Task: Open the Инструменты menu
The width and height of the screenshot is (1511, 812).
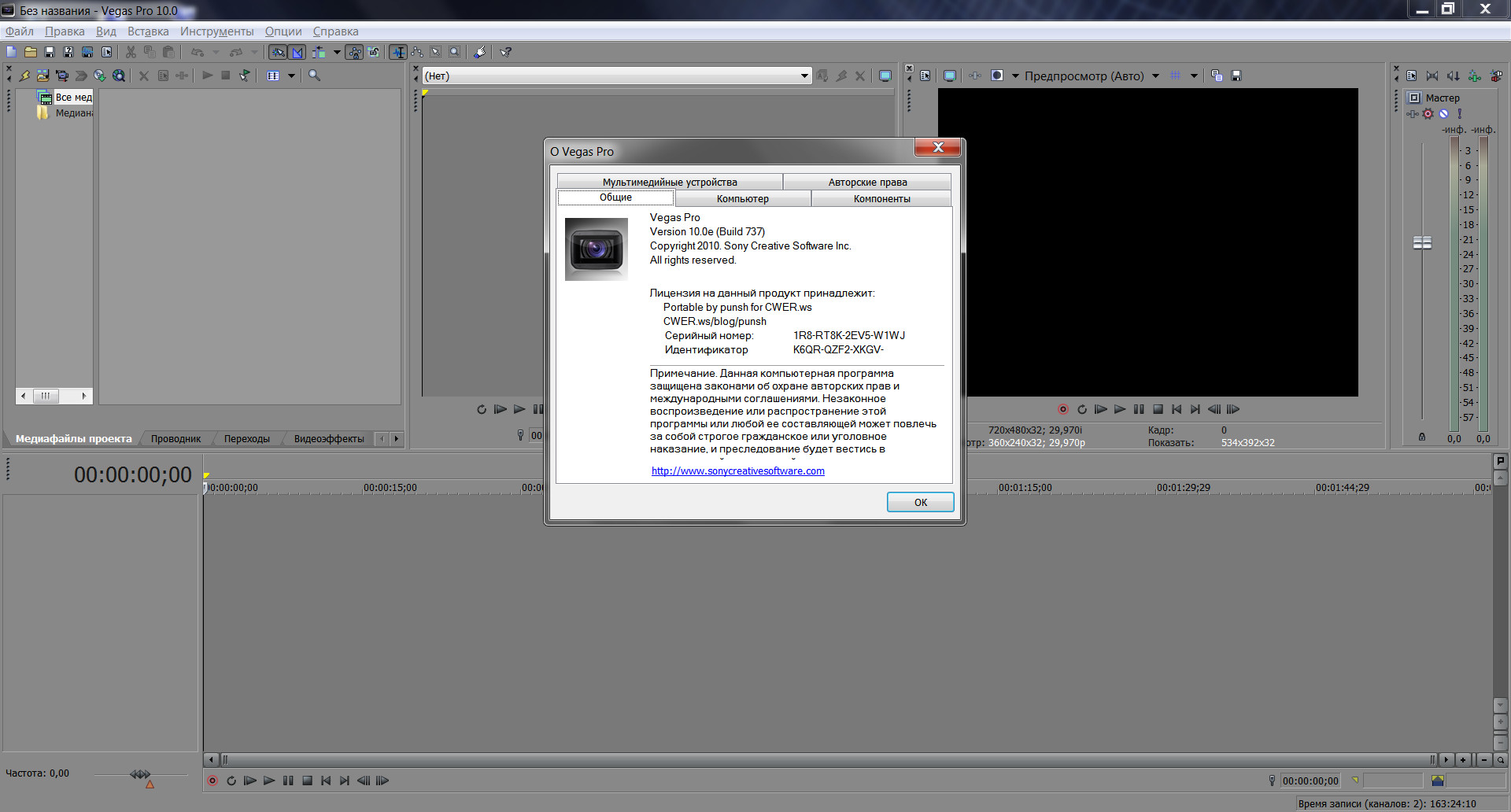Action: click(x=216, y=31)
